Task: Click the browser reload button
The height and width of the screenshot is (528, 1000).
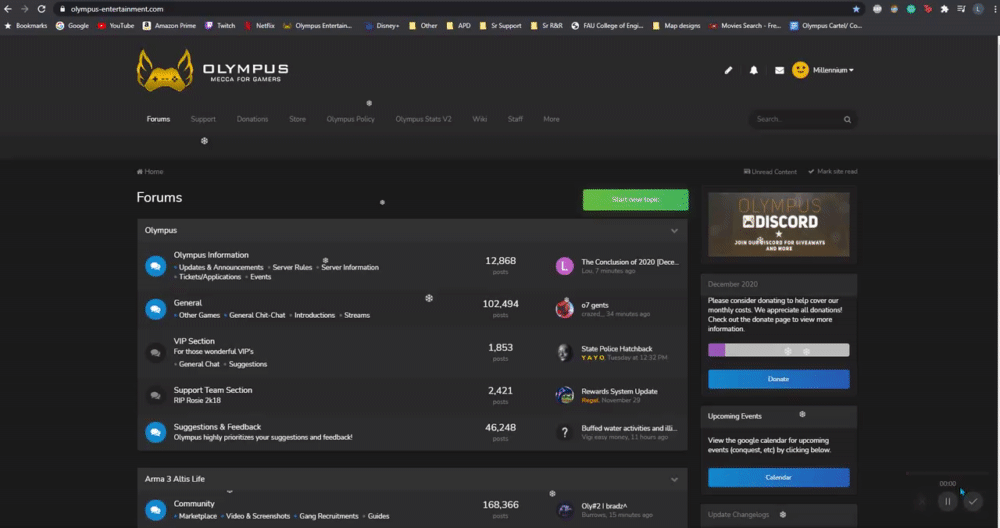Action: (x=41, y=9)
